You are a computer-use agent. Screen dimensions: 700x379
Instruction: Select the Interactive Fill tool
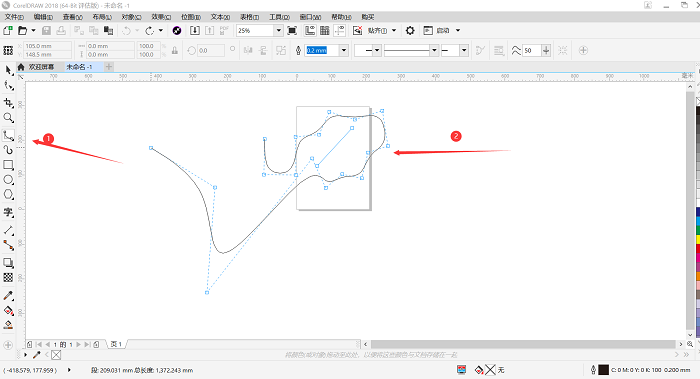pyautogui.click(x=8, y=310)
